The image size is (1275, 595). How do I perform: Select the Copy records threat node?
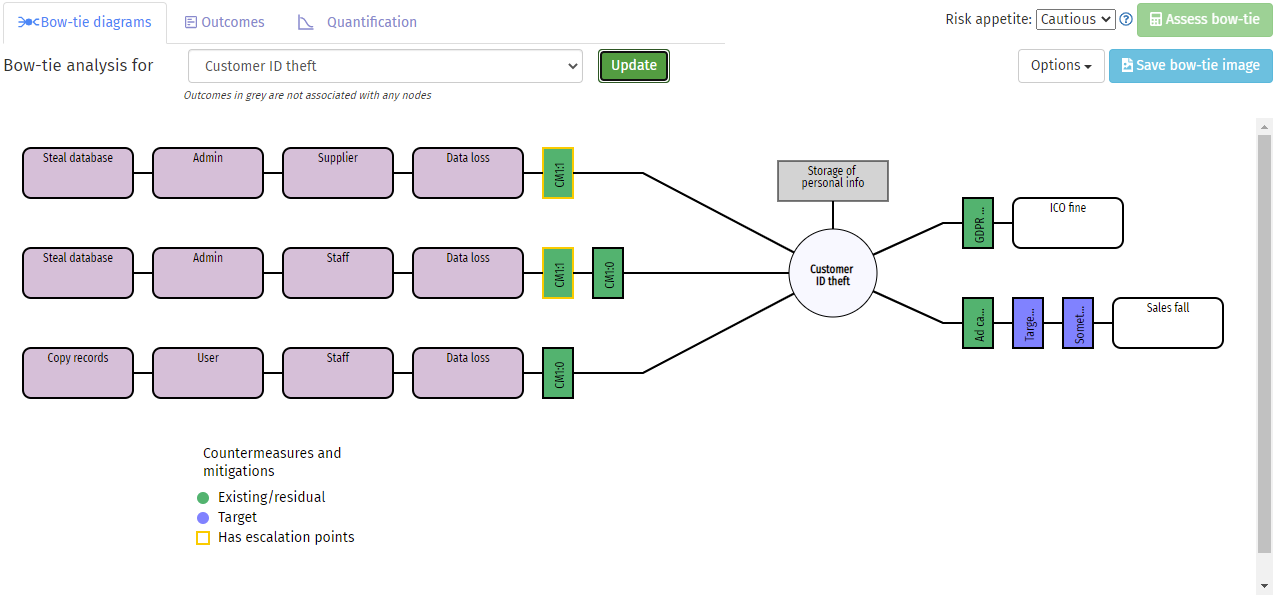78,373
